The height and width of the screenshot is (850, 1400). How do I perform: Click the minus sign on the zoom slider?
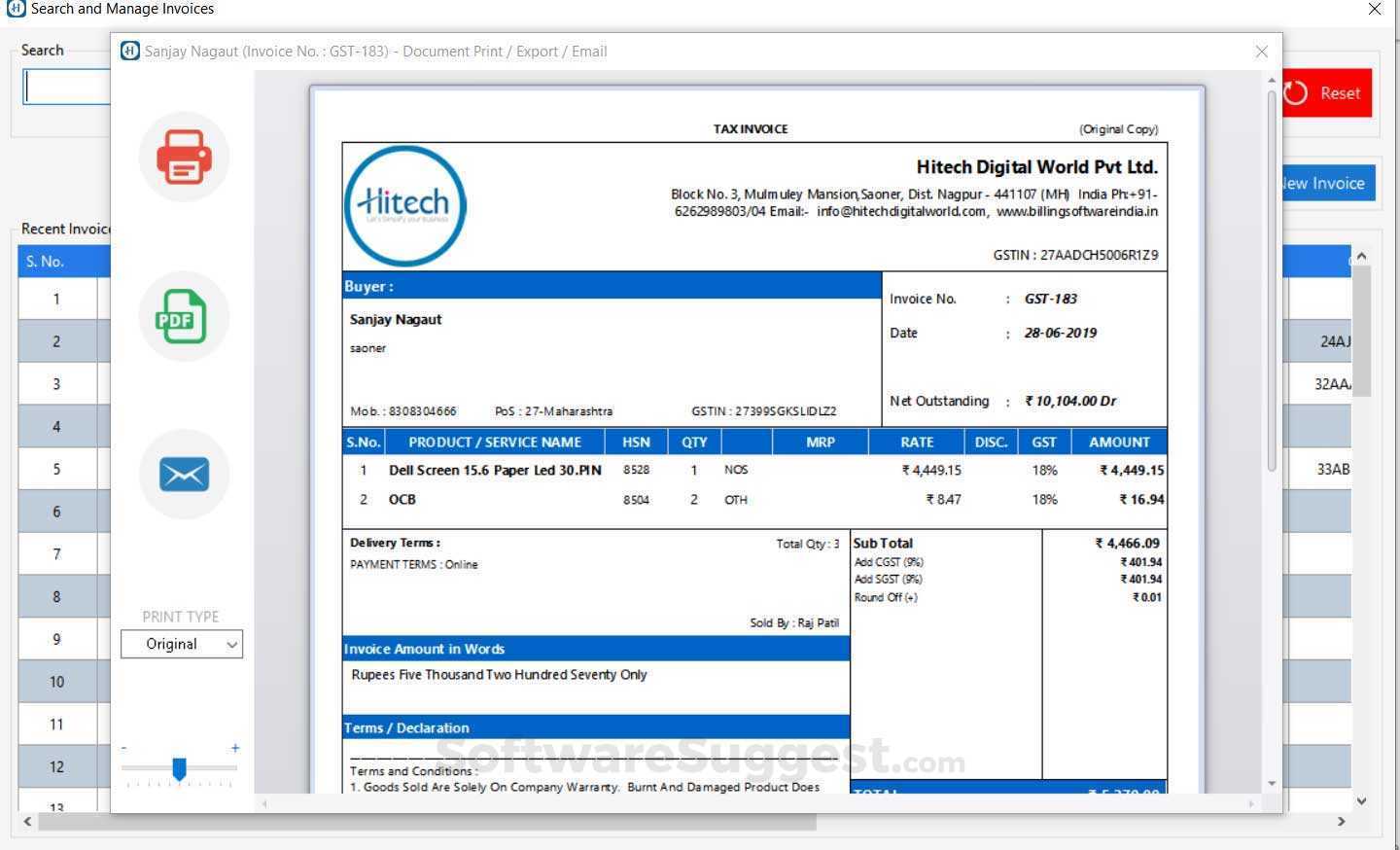124,748
